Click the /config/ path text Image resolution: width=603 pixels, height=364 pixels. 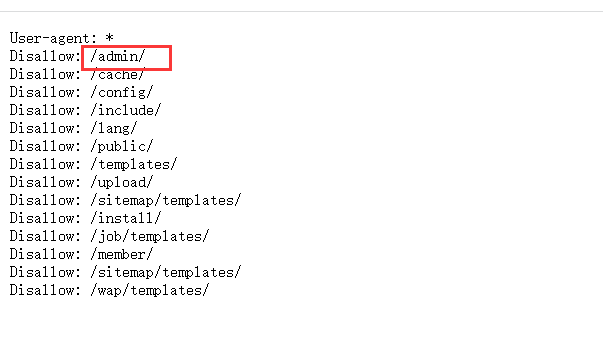coord(122,93)
